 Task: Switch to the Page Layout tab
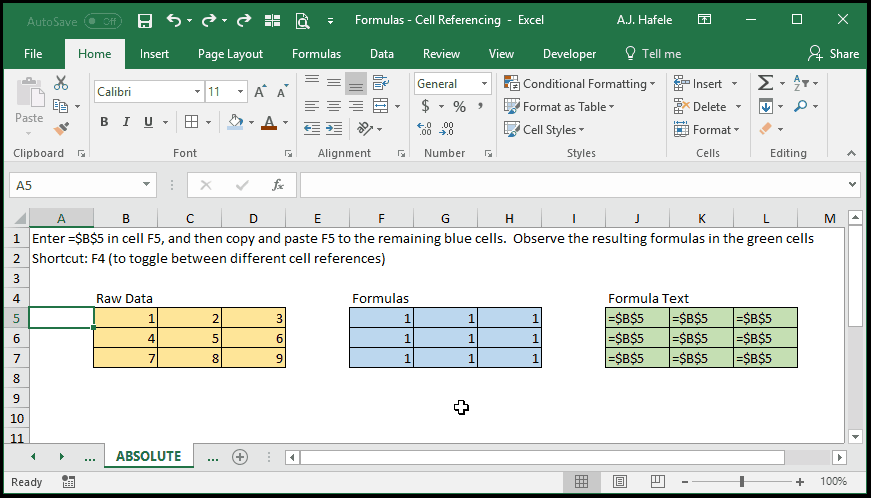(x=230, y=54)
